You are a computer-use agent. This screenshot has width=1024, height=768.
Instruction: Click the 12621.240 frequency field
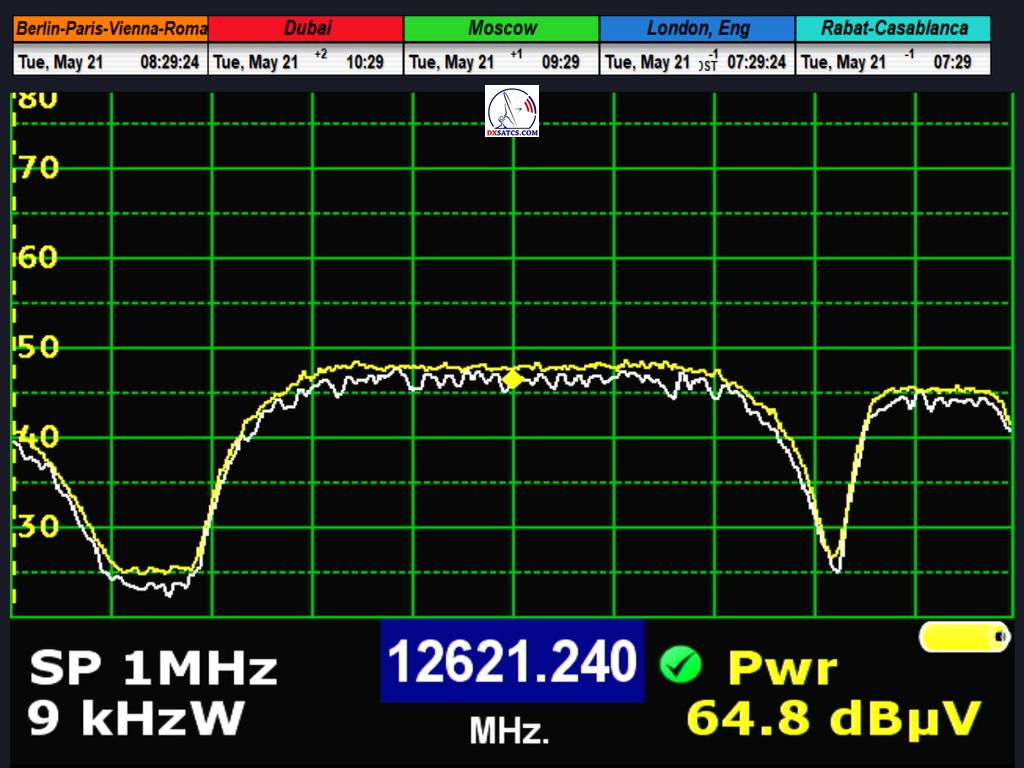(511, 661)
